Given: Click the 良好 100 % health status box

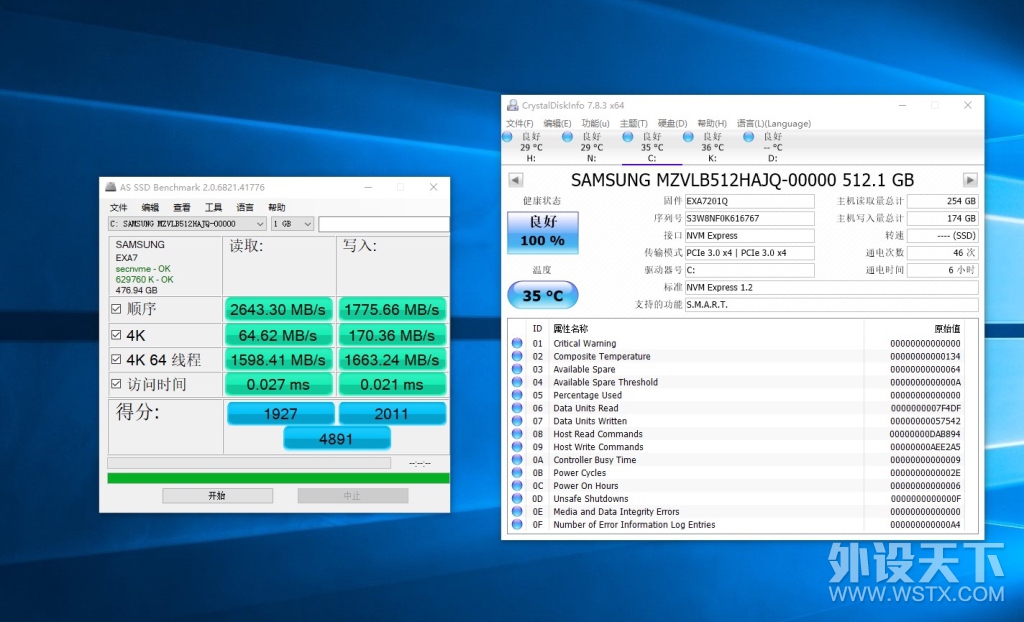Looking at the screenshot, I should 543,232.
